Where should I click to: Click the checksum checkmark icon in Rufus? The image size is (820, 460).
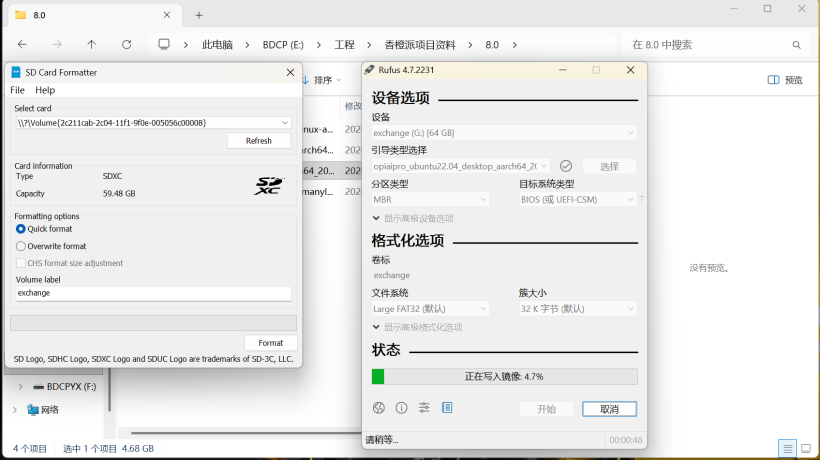566,166
